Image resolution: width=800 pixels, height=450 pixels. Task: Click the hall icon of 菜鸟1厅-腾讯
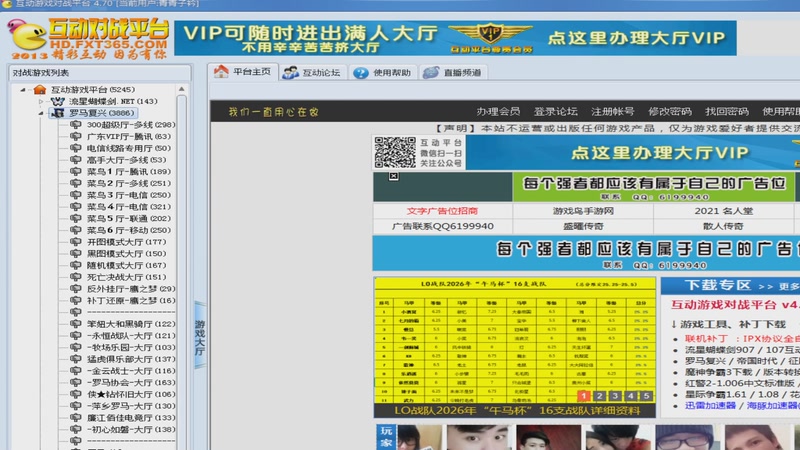coord(76,171)
